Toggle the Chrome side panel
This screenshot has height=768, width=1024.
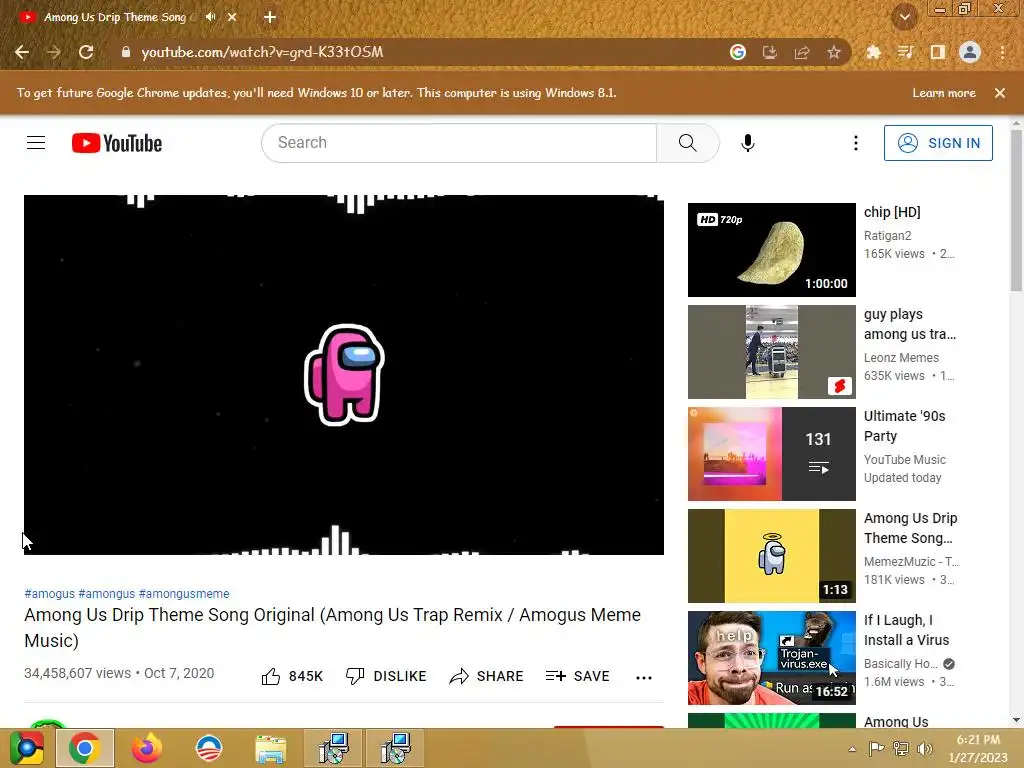click(x=938, y=52)
